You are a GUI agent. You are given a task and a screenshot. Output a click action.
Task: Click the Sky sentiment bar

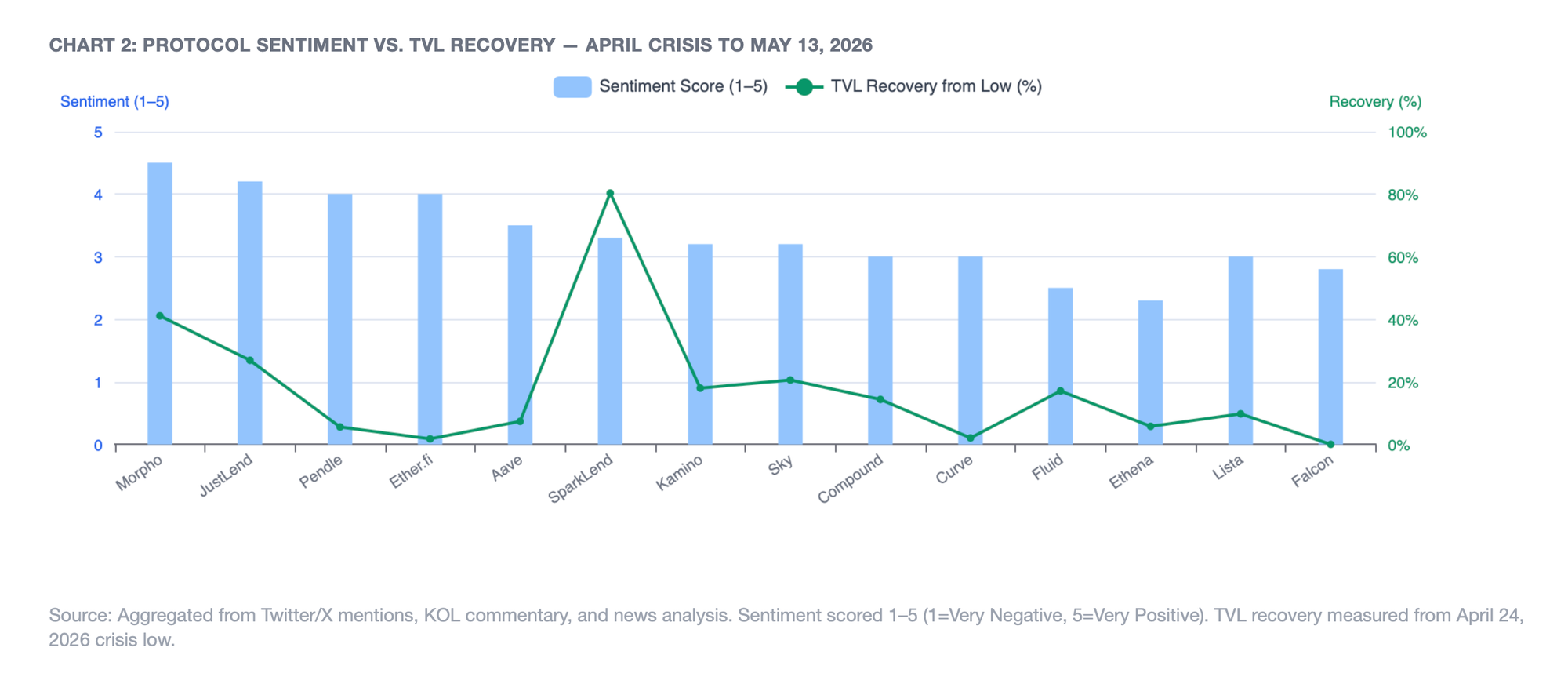(790, 344)
